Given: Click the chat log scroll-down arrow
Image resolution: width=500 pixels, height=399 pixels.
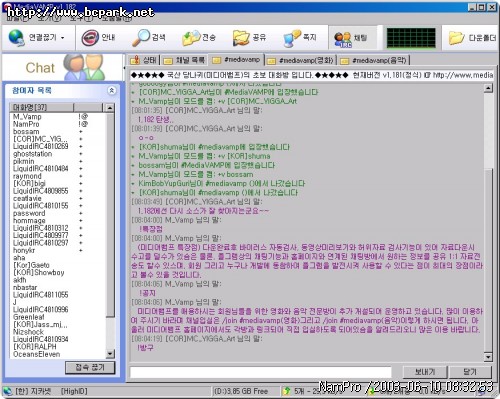Looking at the screenshot, I should (x=488, y=357).
